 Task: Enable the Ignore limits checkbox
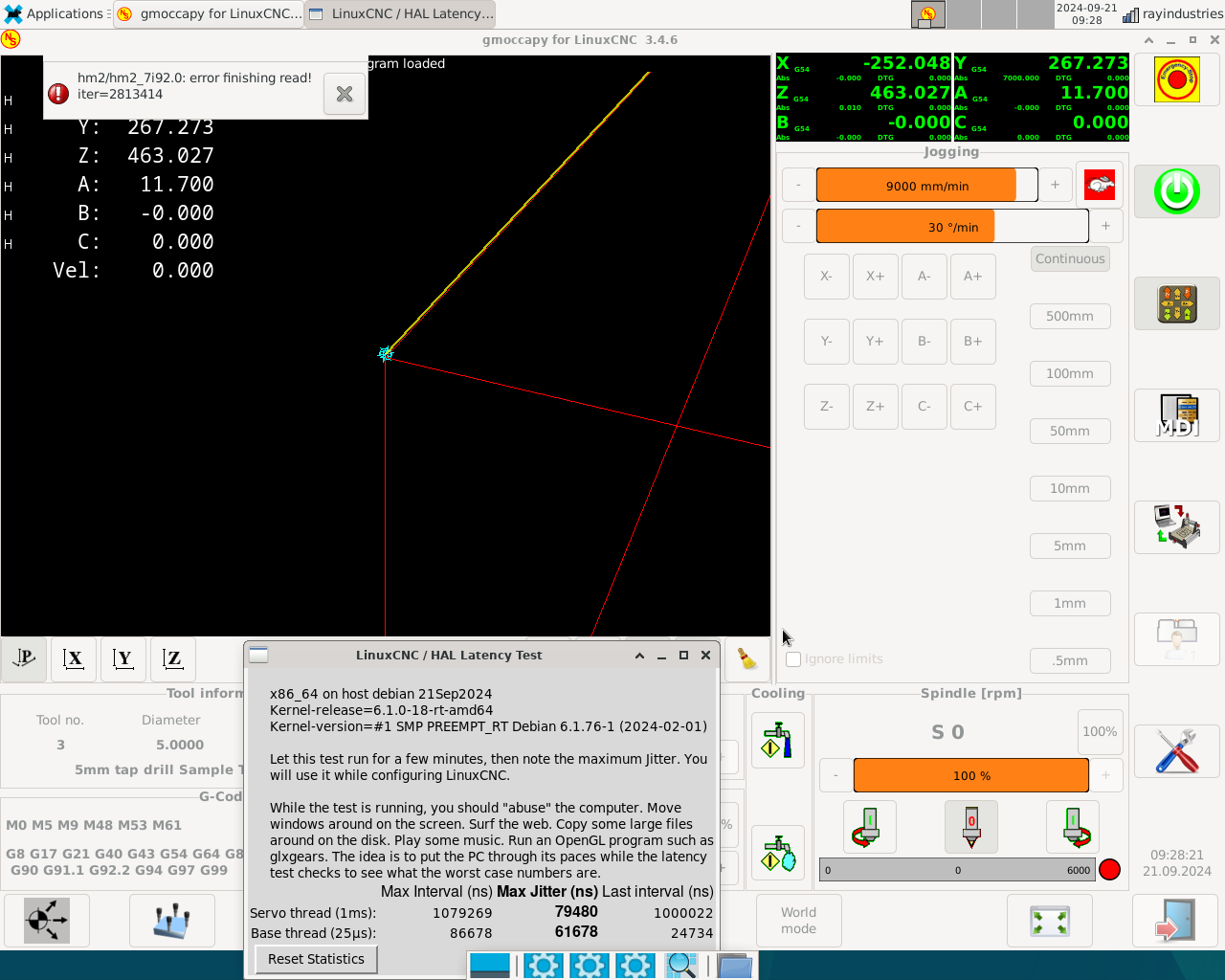click(793, 658)
